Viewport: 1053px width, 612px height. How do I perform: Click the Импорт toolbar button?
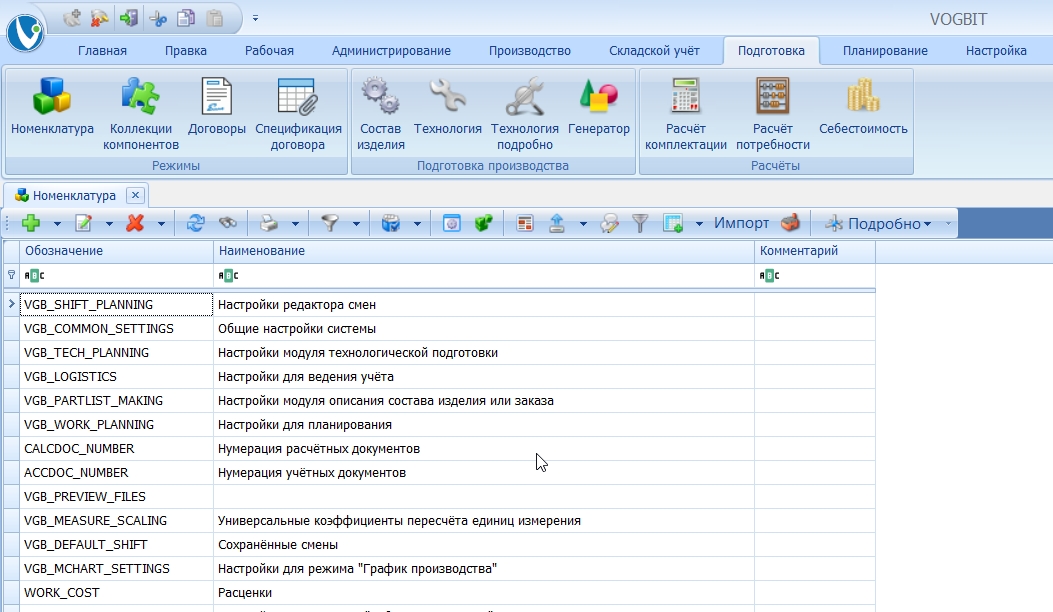(x=741, y=223)
